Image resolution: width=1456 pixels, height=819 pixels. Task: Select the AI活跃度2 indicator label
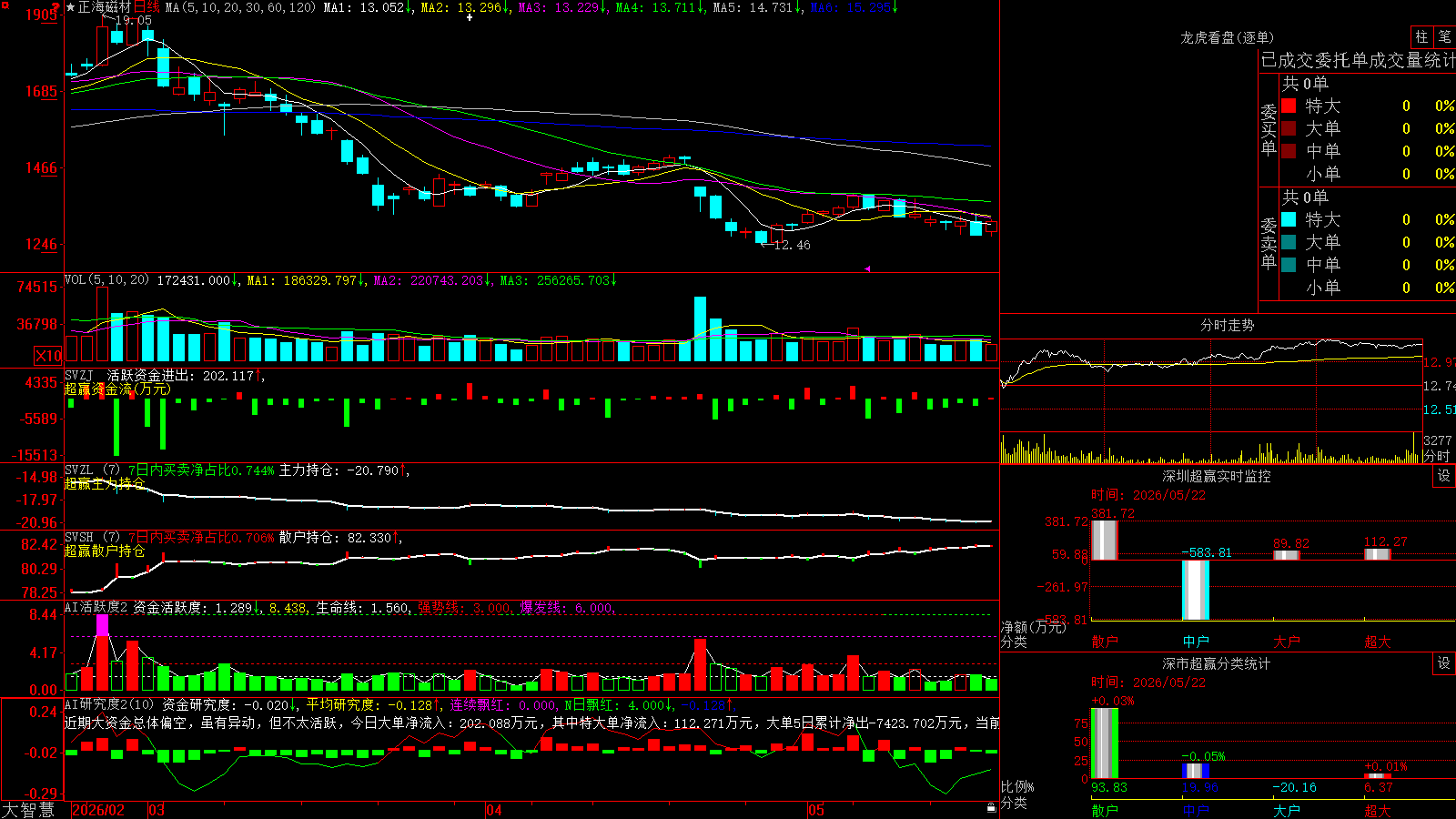(96, 607)
